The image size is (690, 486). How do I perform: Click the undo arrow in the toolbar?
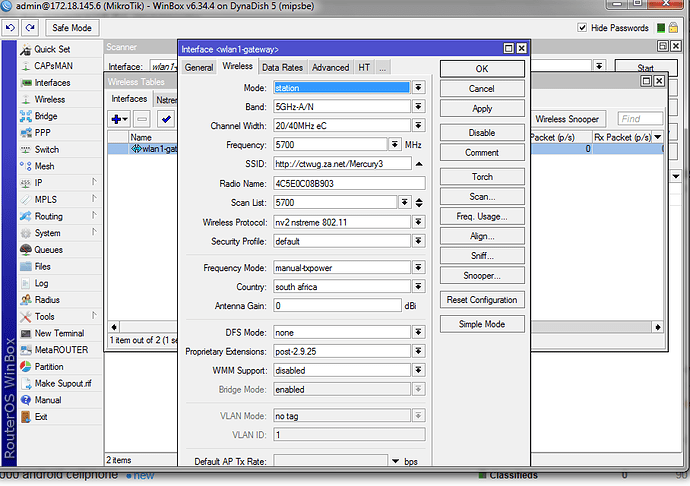11,28
